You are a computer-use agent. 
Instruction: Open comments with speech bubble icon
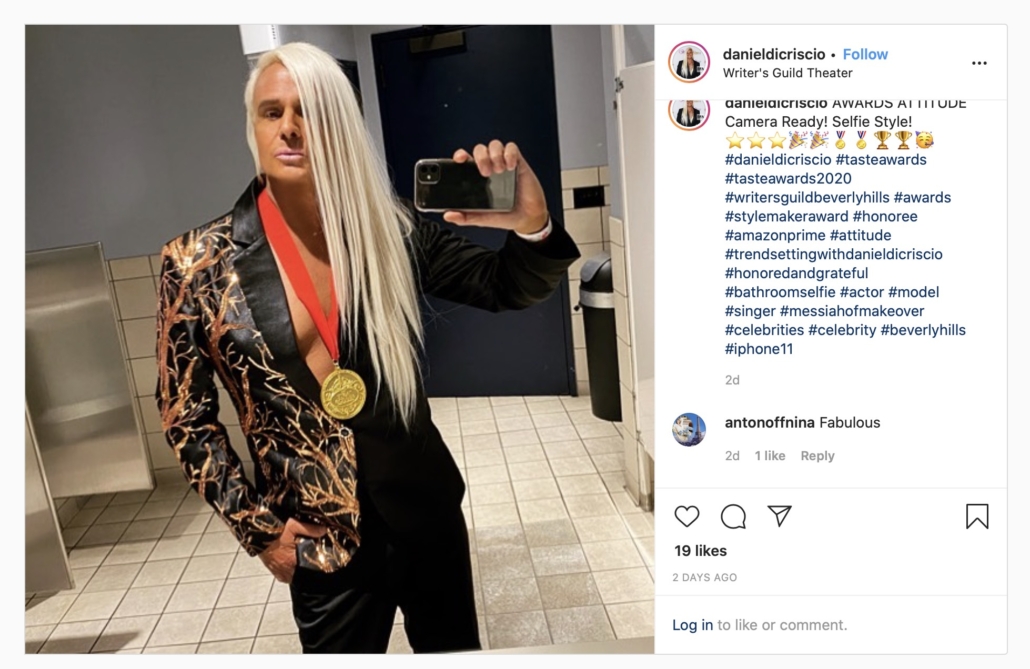click(733, 517)
